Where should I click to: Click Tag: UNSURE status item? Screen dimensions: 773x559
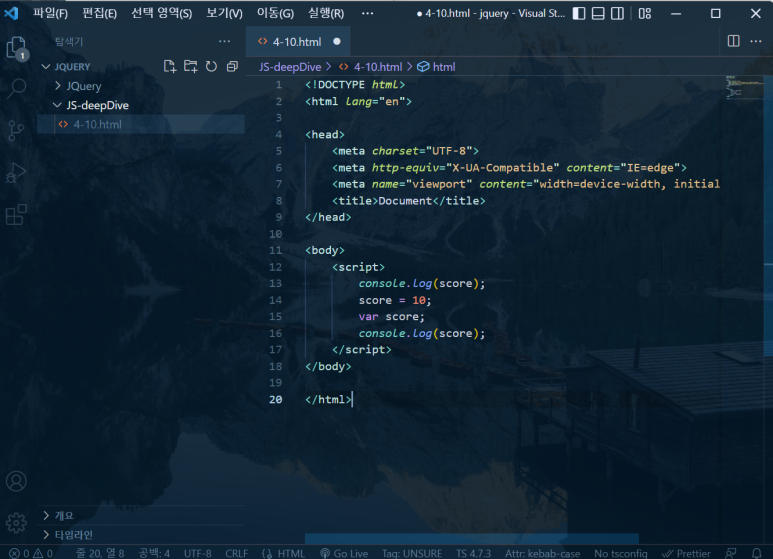coord(412,554)
